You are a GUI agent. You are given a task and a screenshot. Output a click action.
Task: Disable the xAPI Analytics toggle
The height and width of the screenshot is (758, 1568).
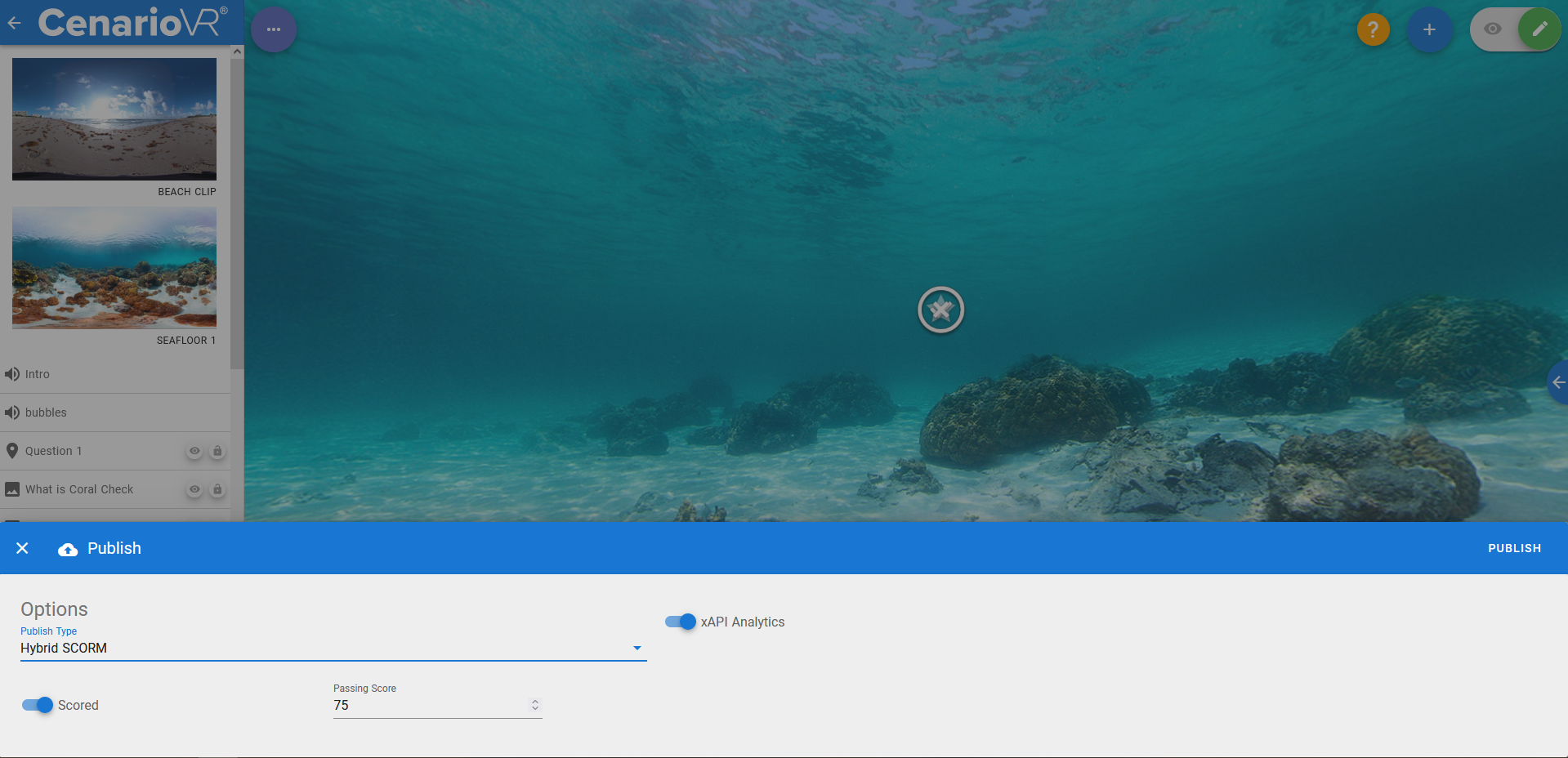coord(680,622)
